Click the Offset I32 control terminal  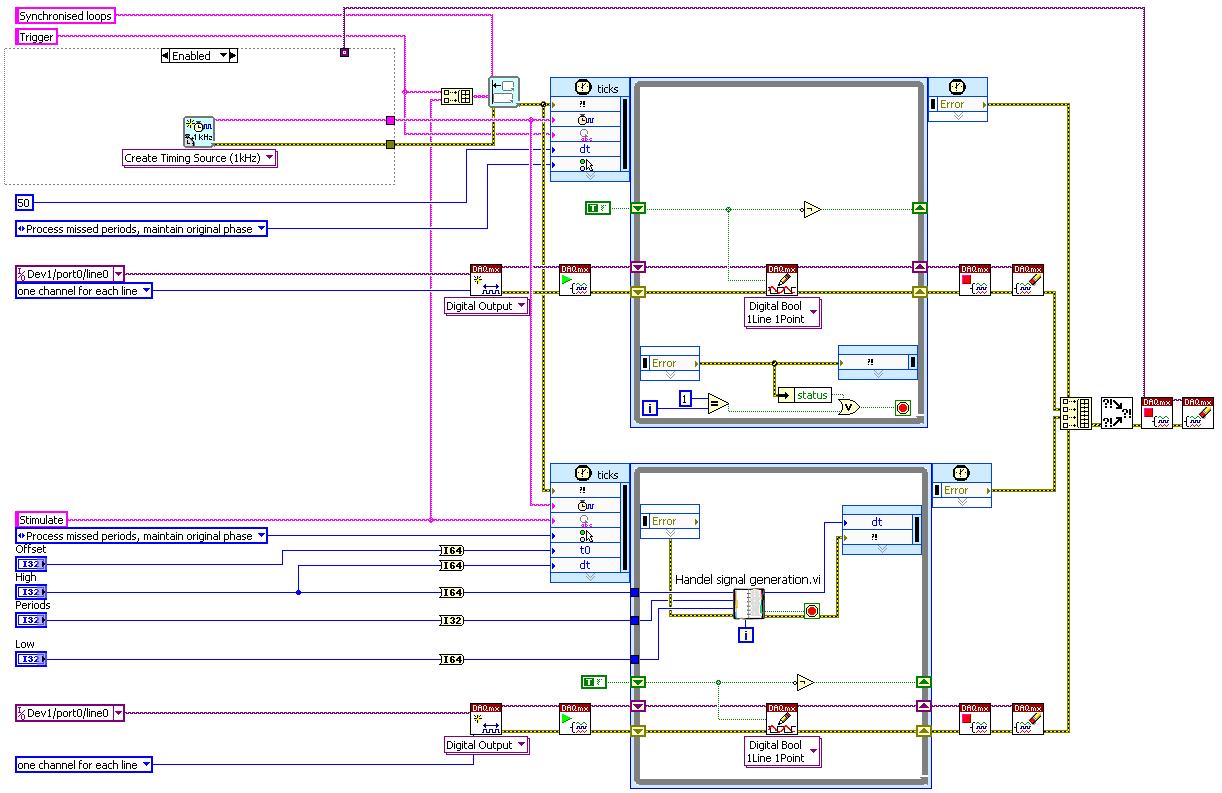point(30,564)
